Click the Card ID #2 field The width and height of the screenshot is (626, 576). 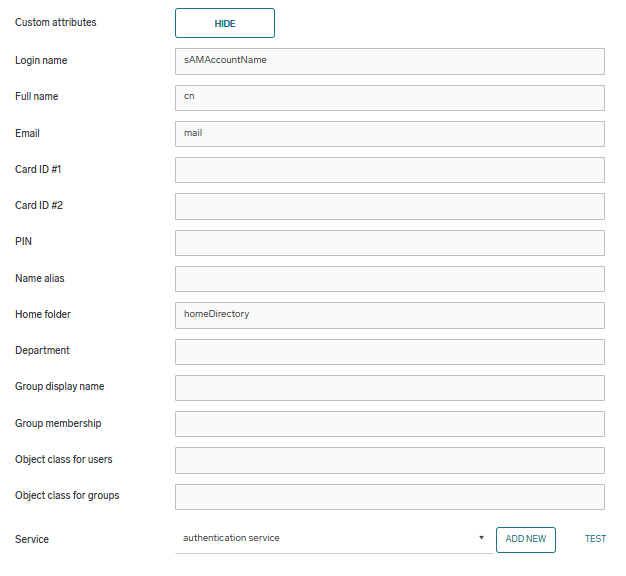pos(389,206)
